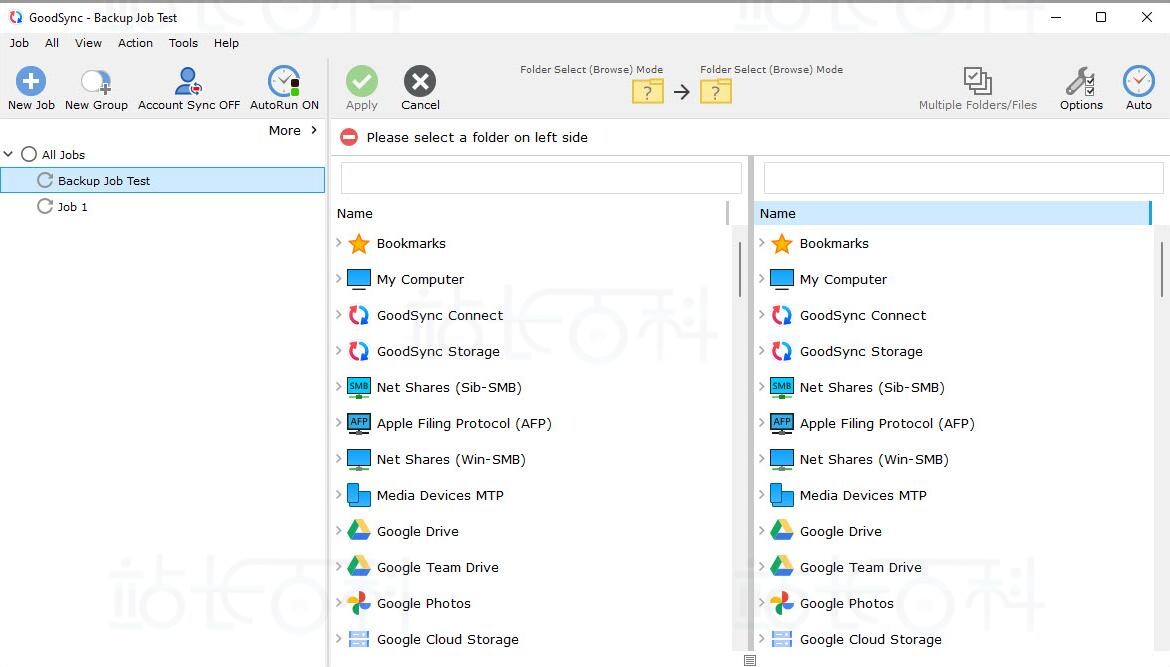The width and height of the screenshot is (1170, 667).
Task: Click the right pane vertical scrollbar
Action: 1162,269
